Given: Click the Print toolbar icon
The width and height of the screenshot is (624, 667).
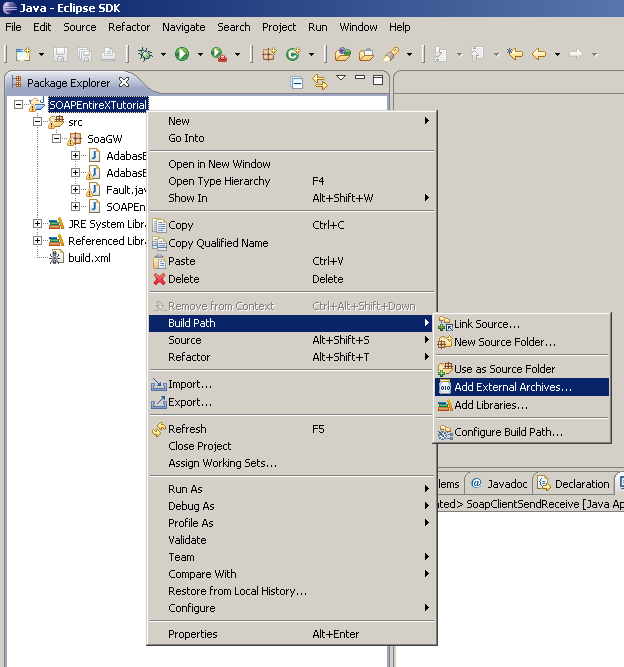Looking at the screenshot, I should click(108, 54).
